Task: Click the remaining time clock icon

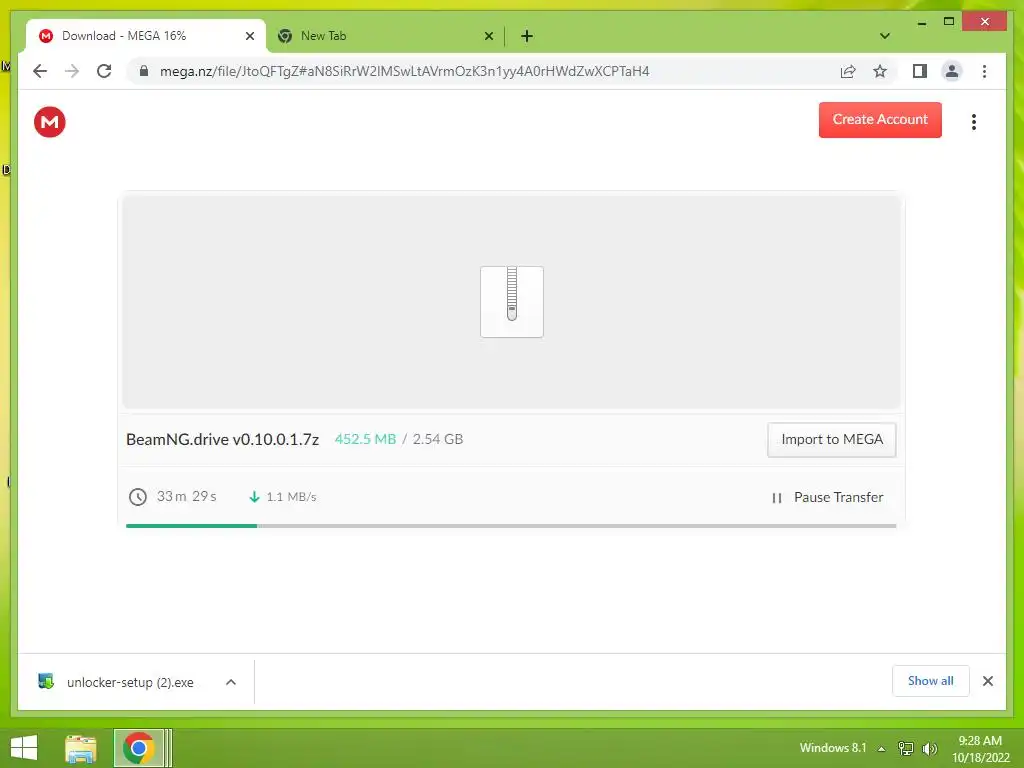Action: [x=138, y=497]
